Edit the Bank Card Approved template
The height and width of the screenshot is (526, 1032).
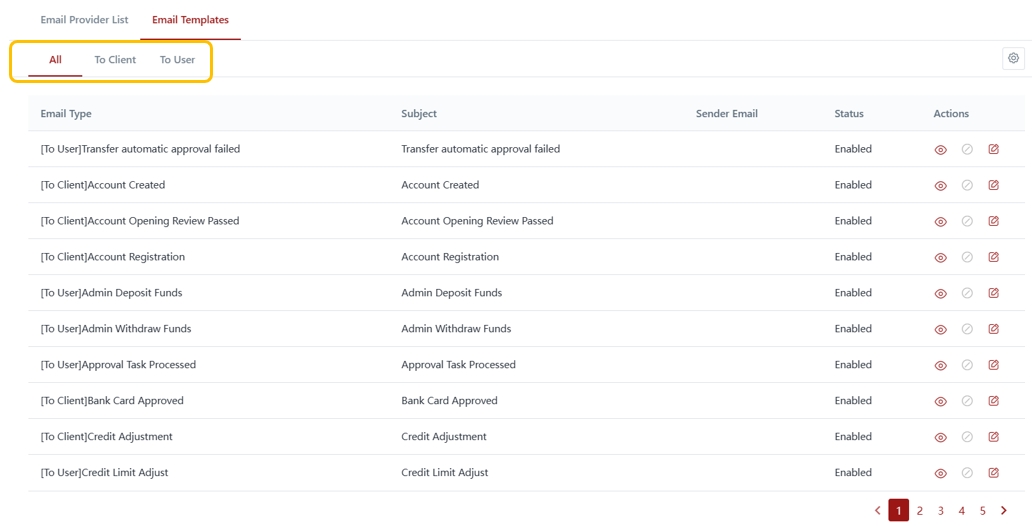993,401
